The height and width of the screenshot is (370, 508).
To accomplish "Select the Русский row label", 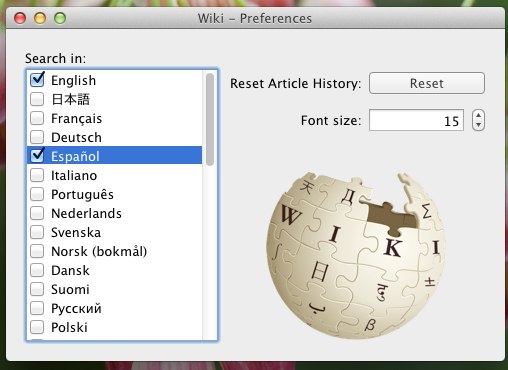I will tap(76, 309).
